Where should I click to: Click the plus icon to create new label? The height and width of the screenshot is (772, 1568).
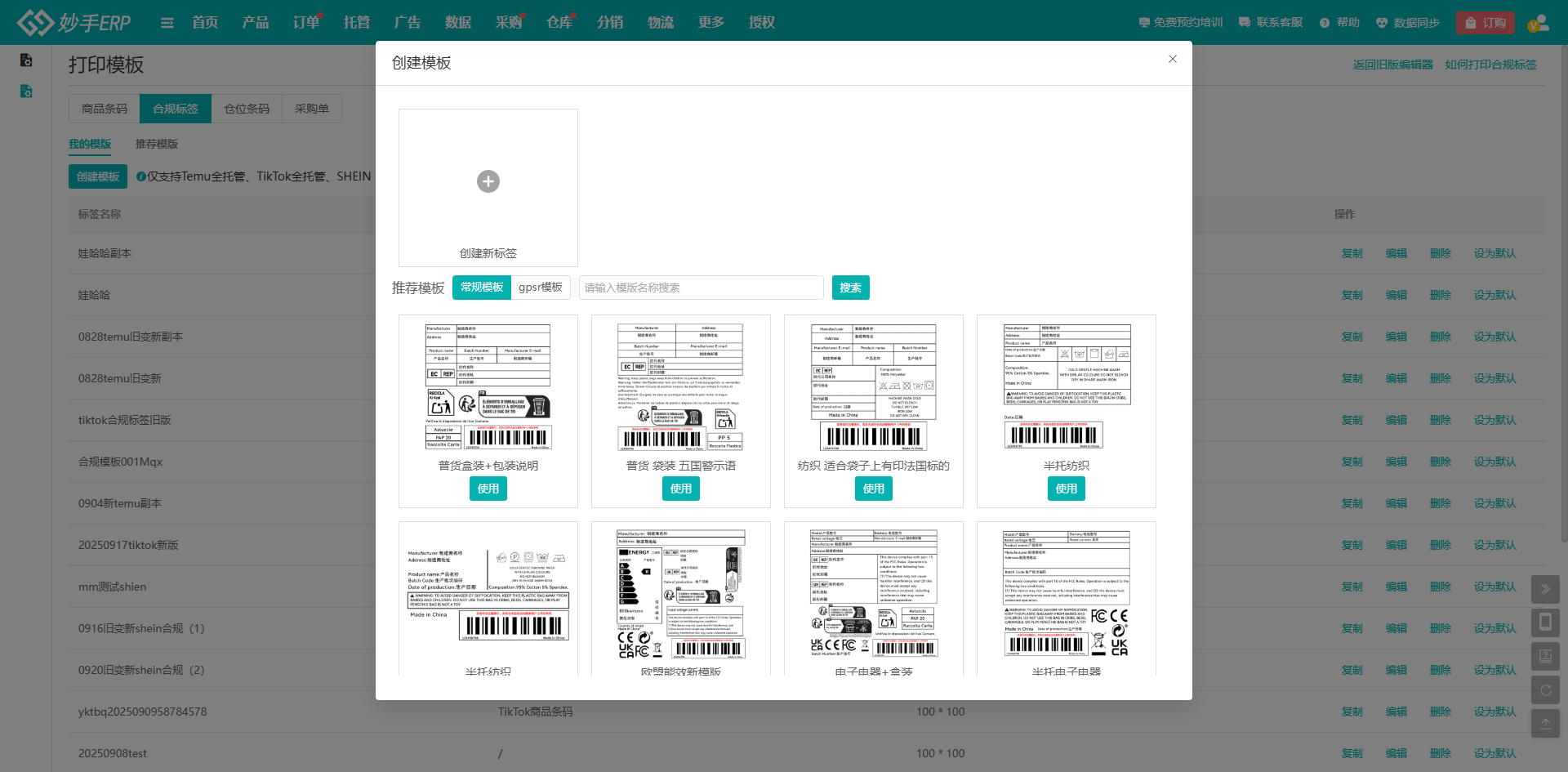(488, 181)
